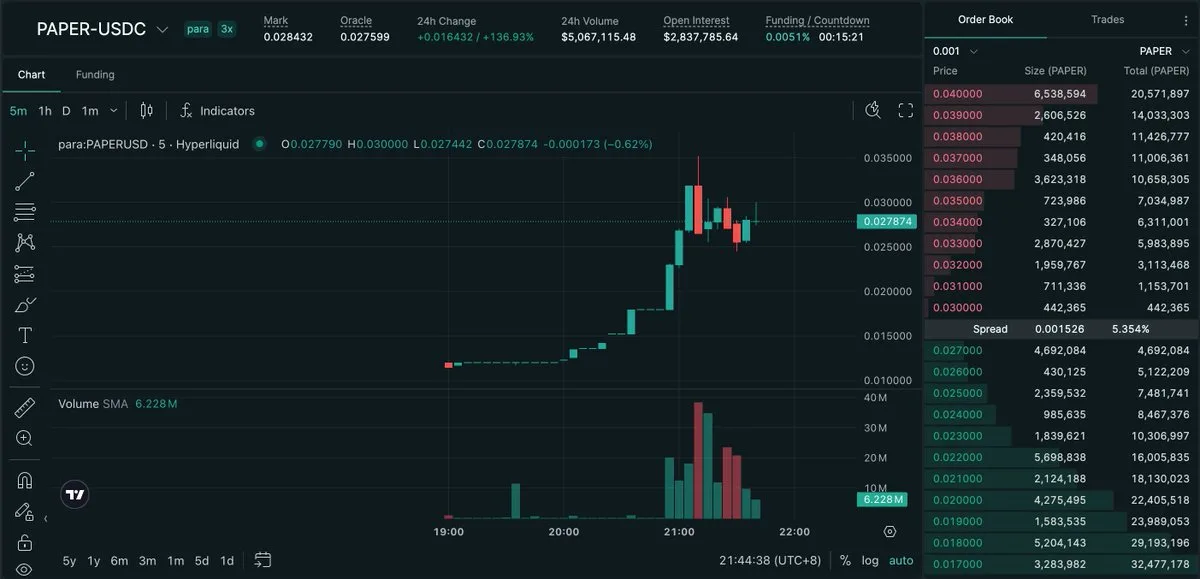Viewport: 1200px width, 579px height.
Task: Click the 0.027000 bid price row
Action: (1061, 350)
